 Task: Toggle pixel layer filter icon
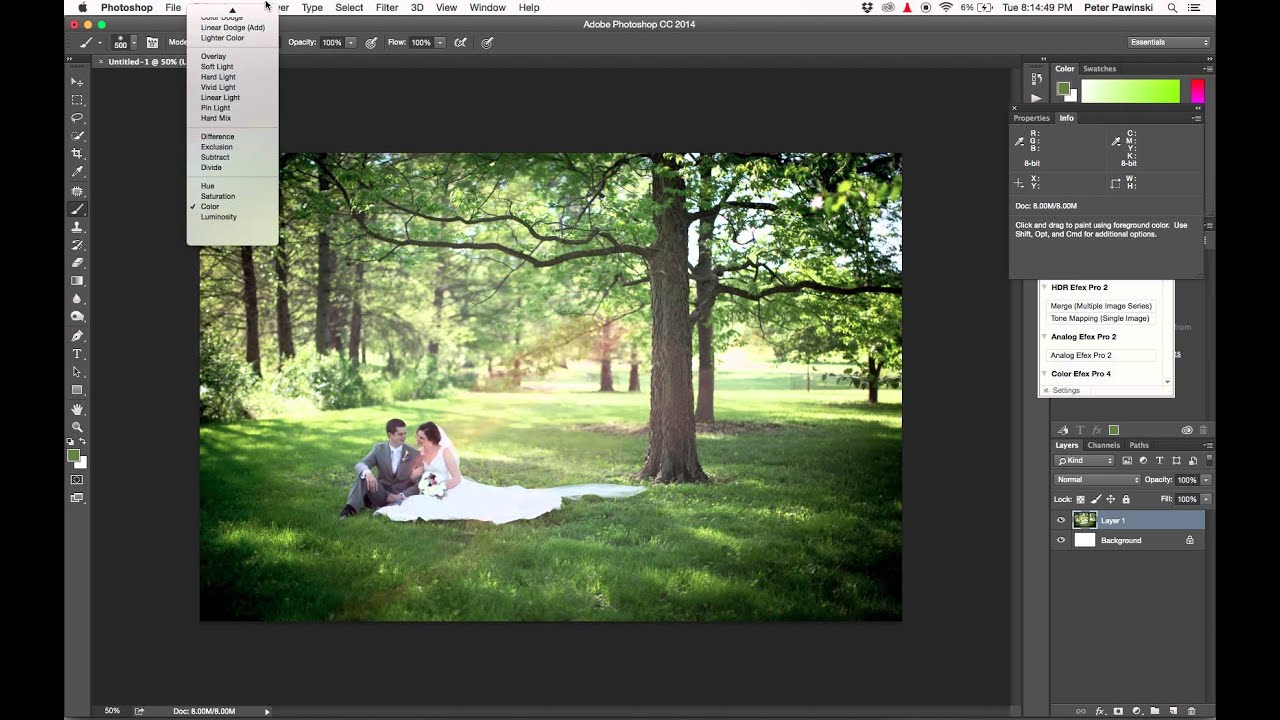tap(1127, 461)
